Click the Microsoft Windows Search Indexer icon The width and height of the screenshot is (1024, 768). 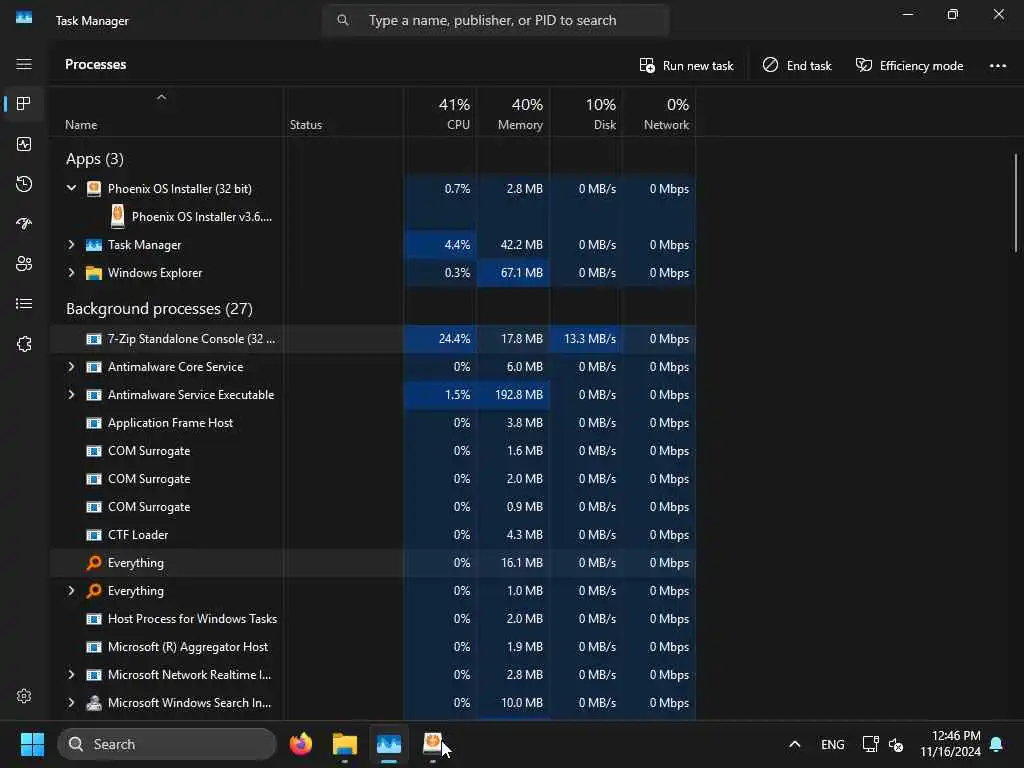point(94,703)
